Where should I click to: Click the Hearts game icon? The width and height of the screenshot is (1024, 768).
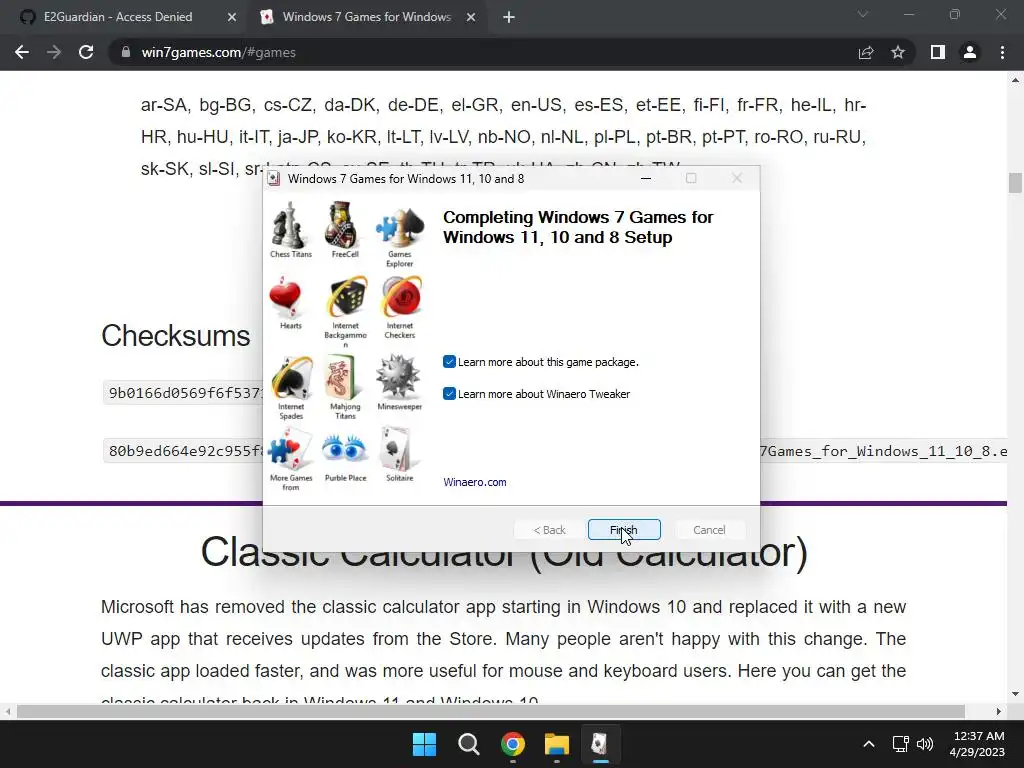pyautogui.click(x=285, y=297)
